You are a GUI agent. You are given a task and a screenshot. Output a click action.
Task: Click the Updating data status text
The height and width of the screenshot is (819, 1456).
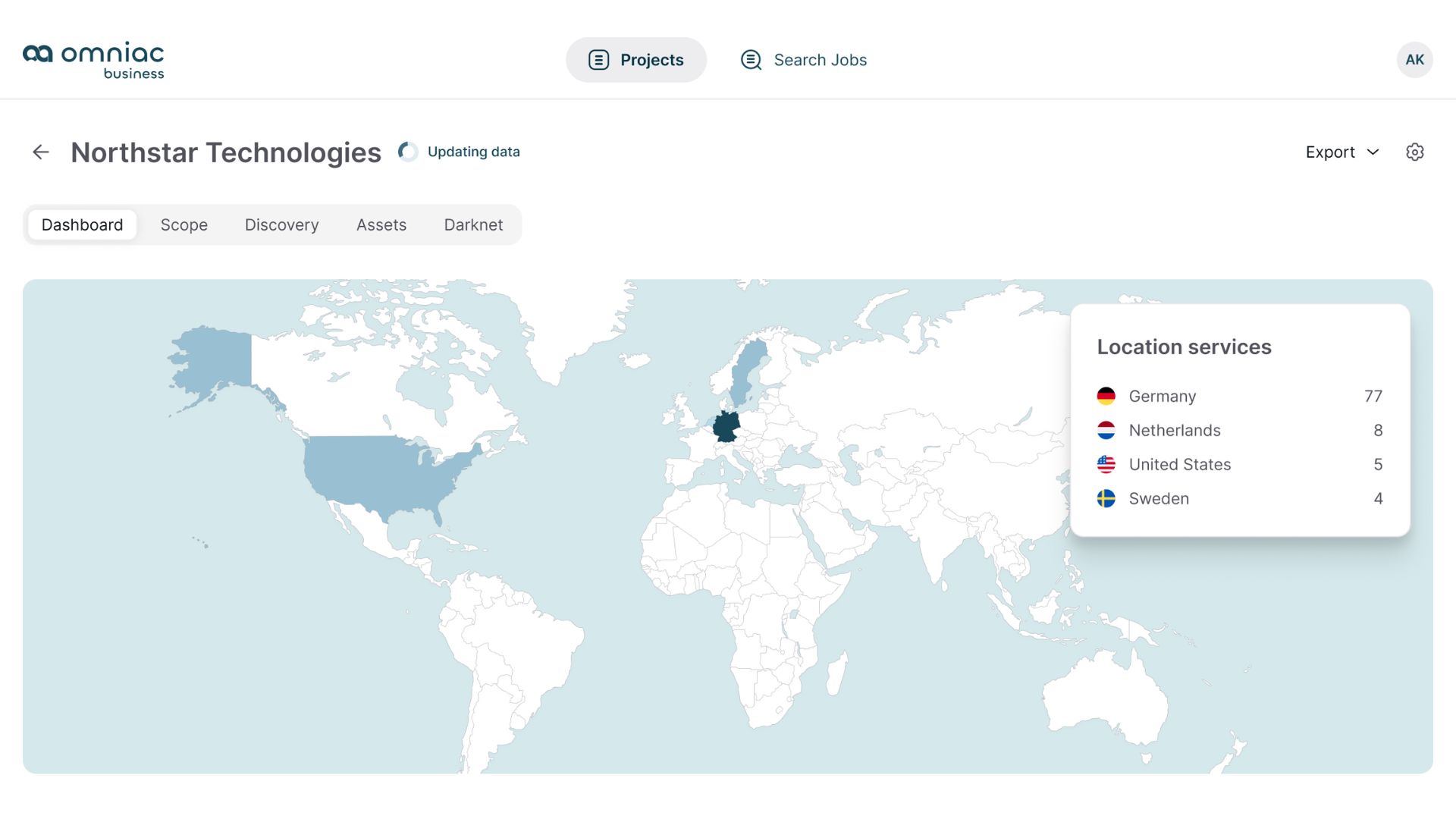(473, 152)
